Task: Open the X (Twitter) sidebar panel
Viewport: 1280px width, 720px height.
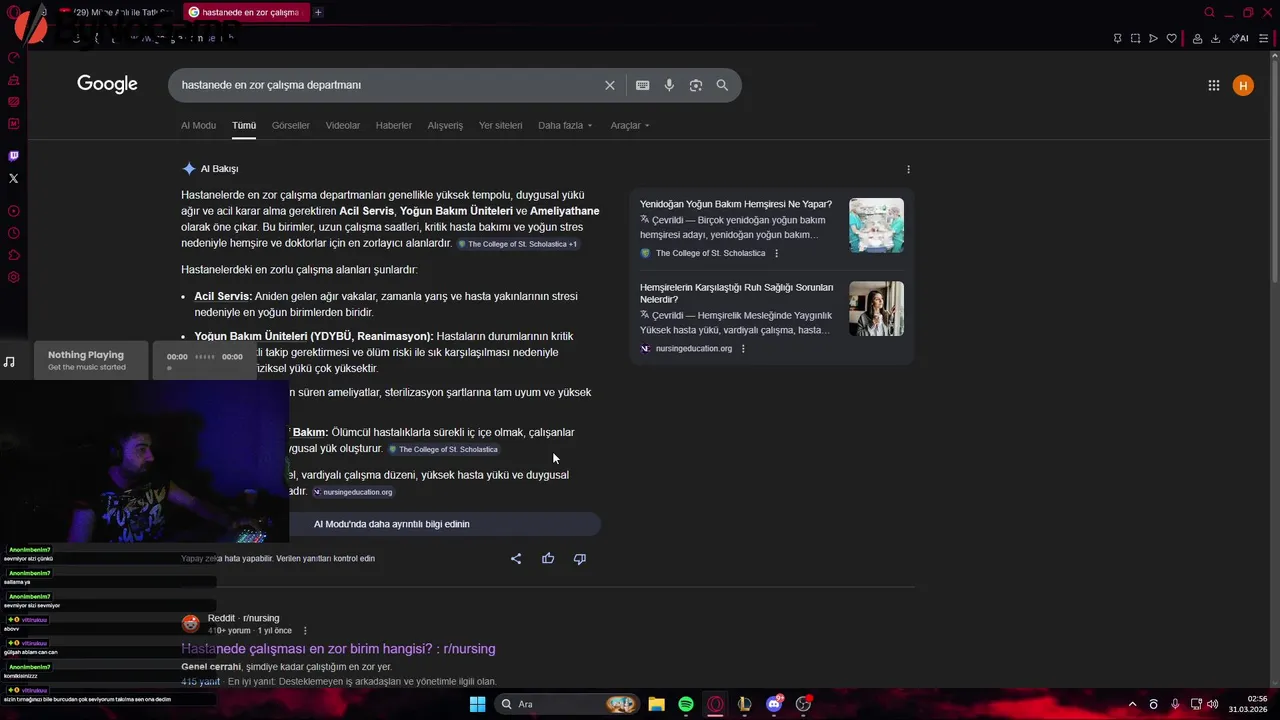Action: 13,178
